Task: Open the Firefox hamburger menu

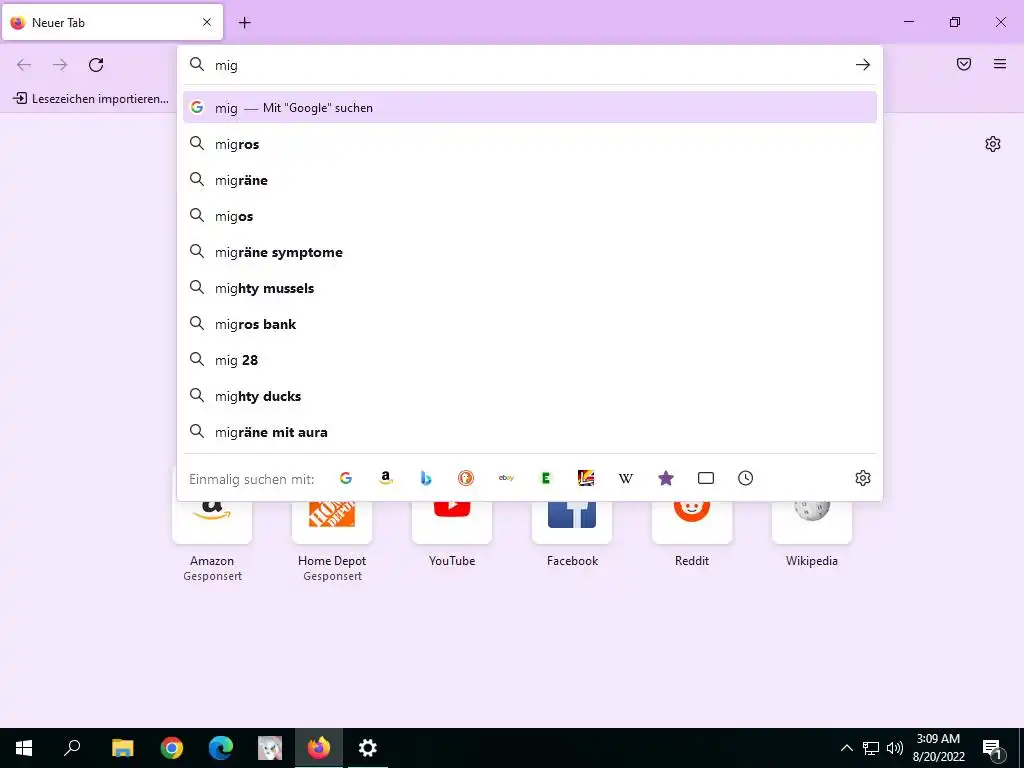Action: coord(1000,64)
